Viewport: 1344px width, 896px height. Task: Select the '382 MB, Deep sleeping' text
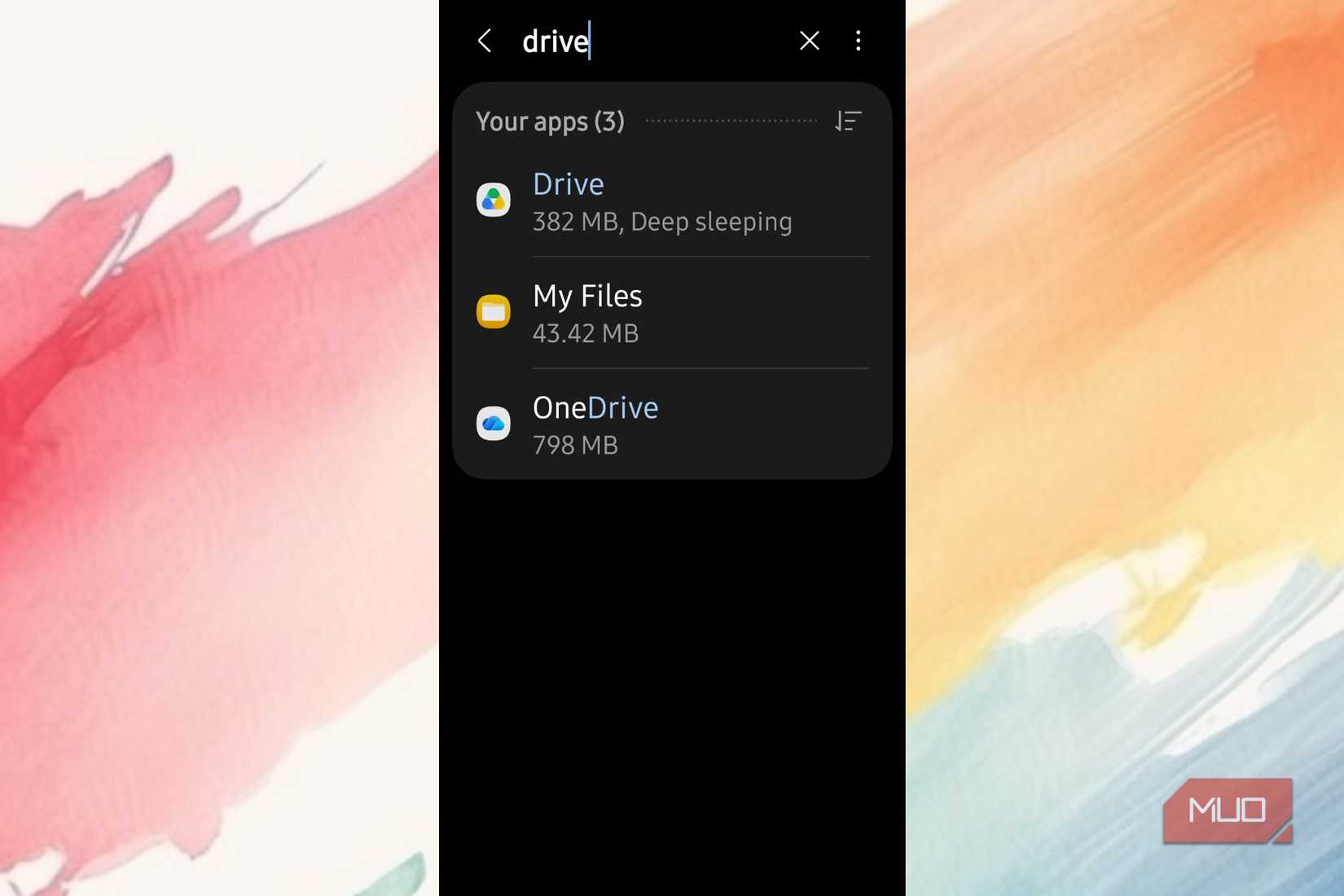[x=662, y=222]
